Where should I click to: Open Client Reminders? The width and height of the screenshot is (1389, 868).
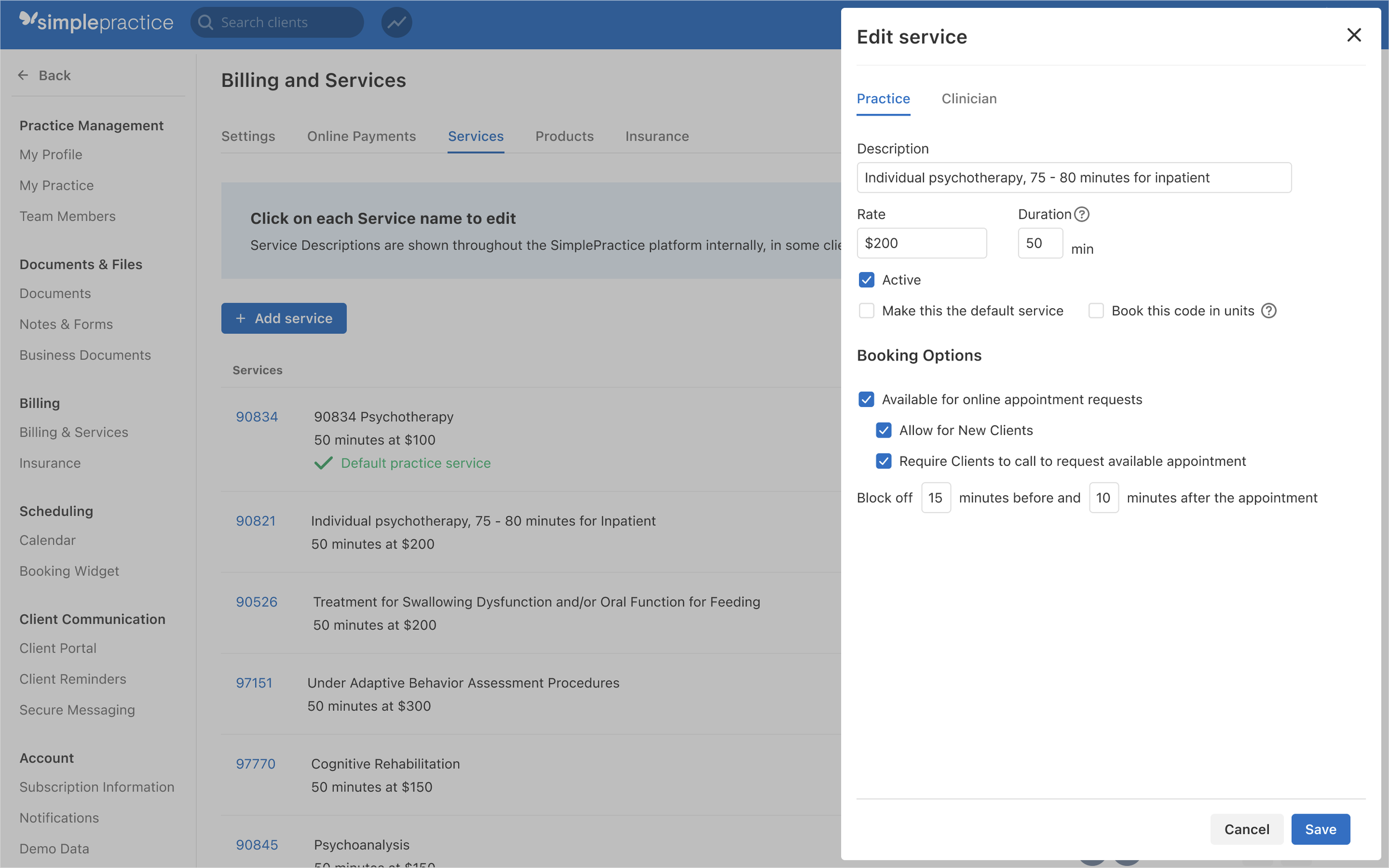click(x=72, y=679)
